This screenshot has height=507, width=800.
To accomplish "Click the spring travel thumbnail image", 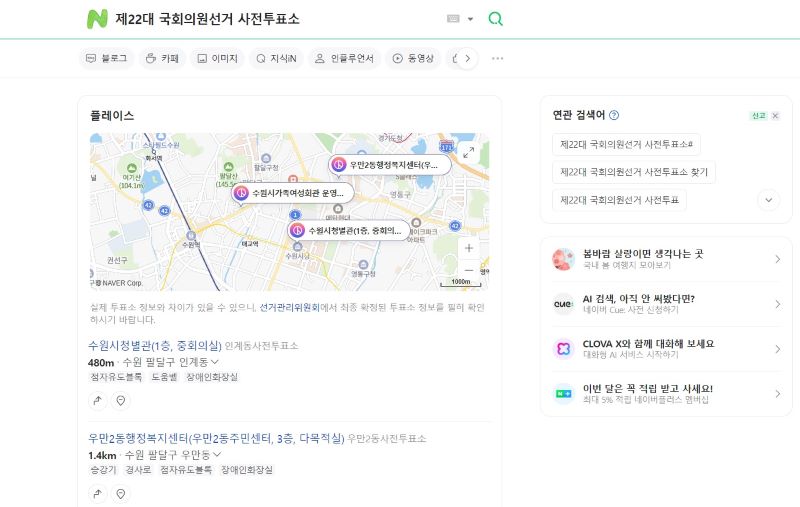I will tap(563, 259).
